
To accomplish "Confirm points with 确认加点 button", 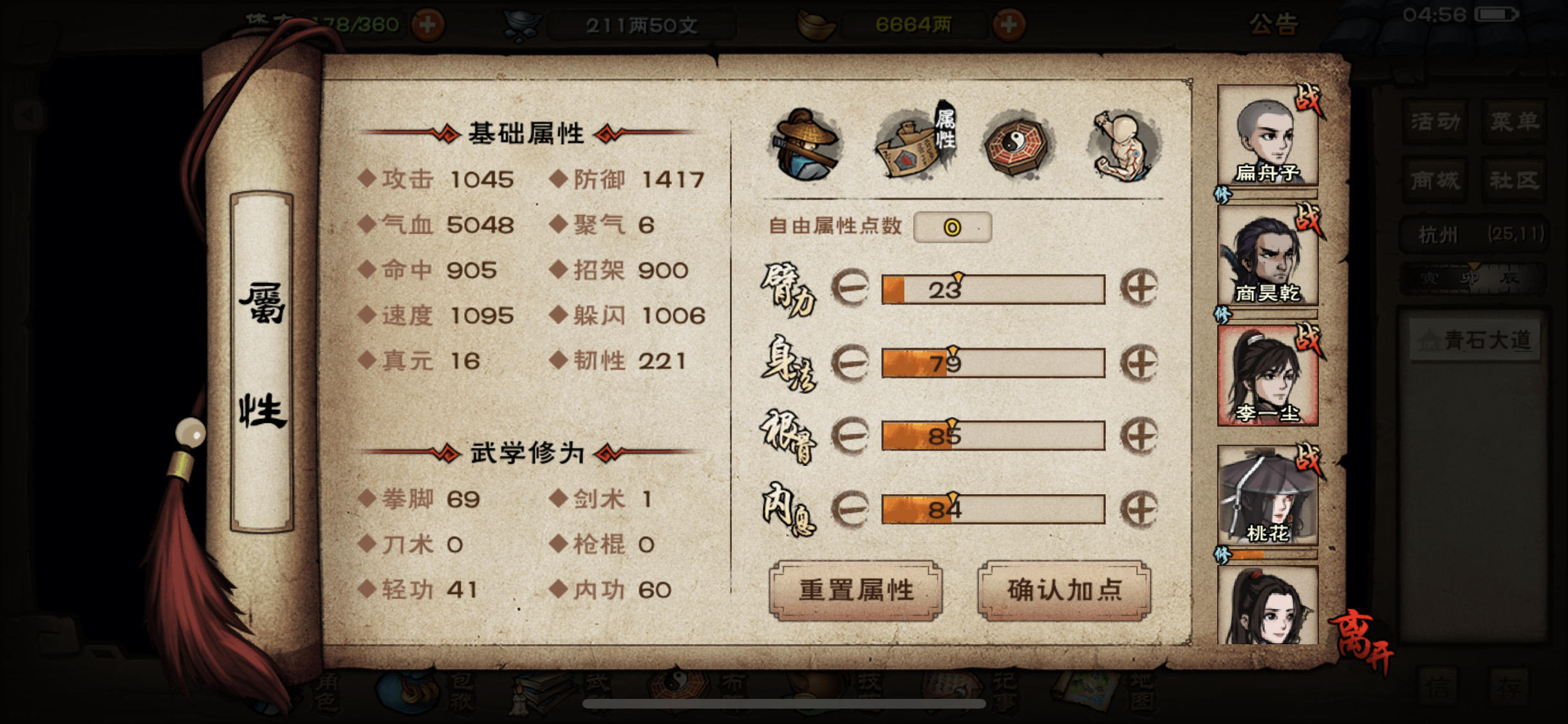I will [x=1065, y=589].
